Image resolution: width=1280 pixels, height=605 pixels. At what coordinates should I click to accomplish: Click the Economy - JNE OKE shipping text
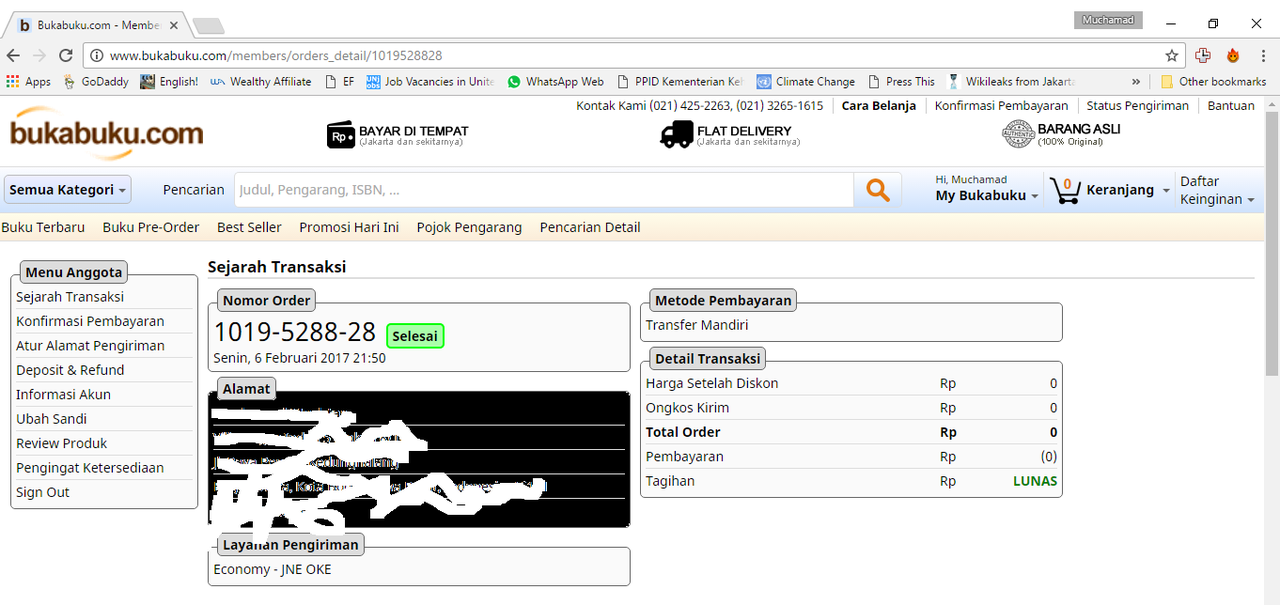coord(272,570)
